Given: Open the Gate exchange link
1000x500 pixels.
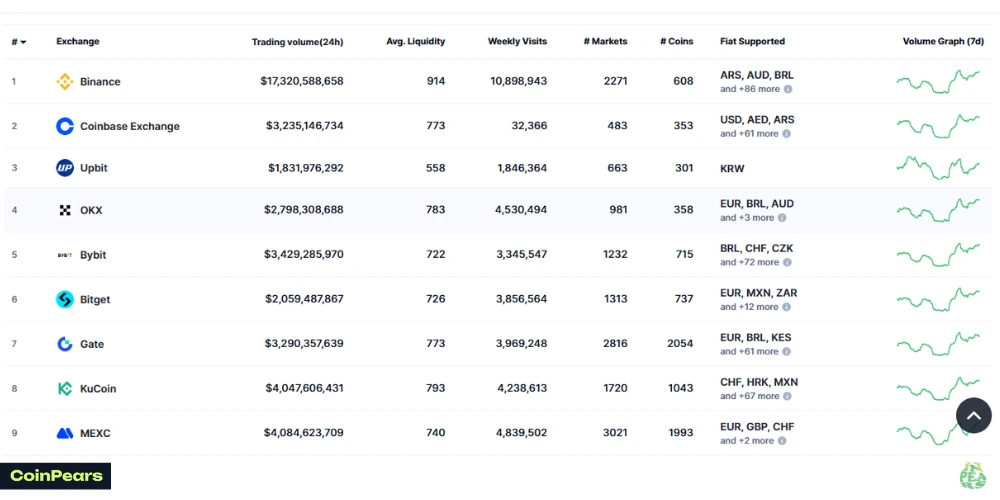Looking at the screenshot, I should 92,344.
